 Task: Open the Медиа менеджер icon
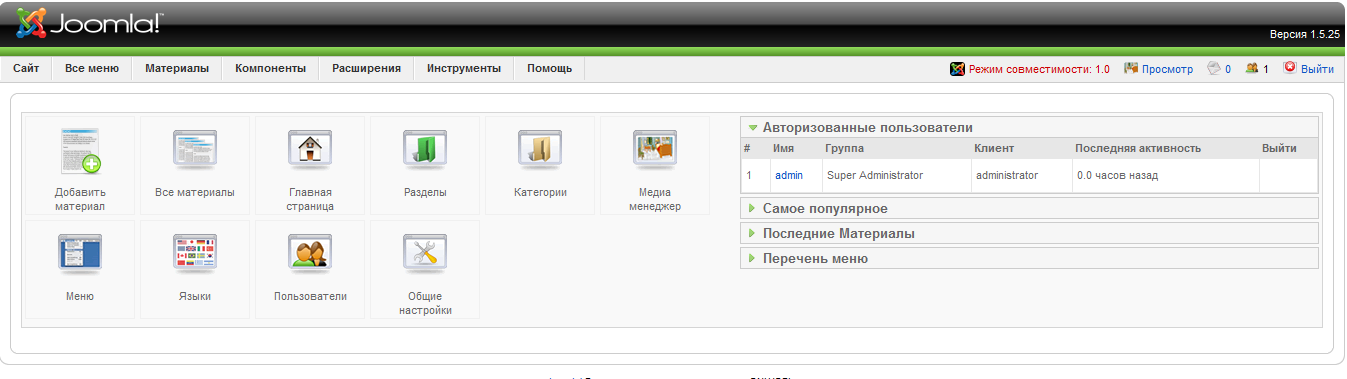[655, 165]
